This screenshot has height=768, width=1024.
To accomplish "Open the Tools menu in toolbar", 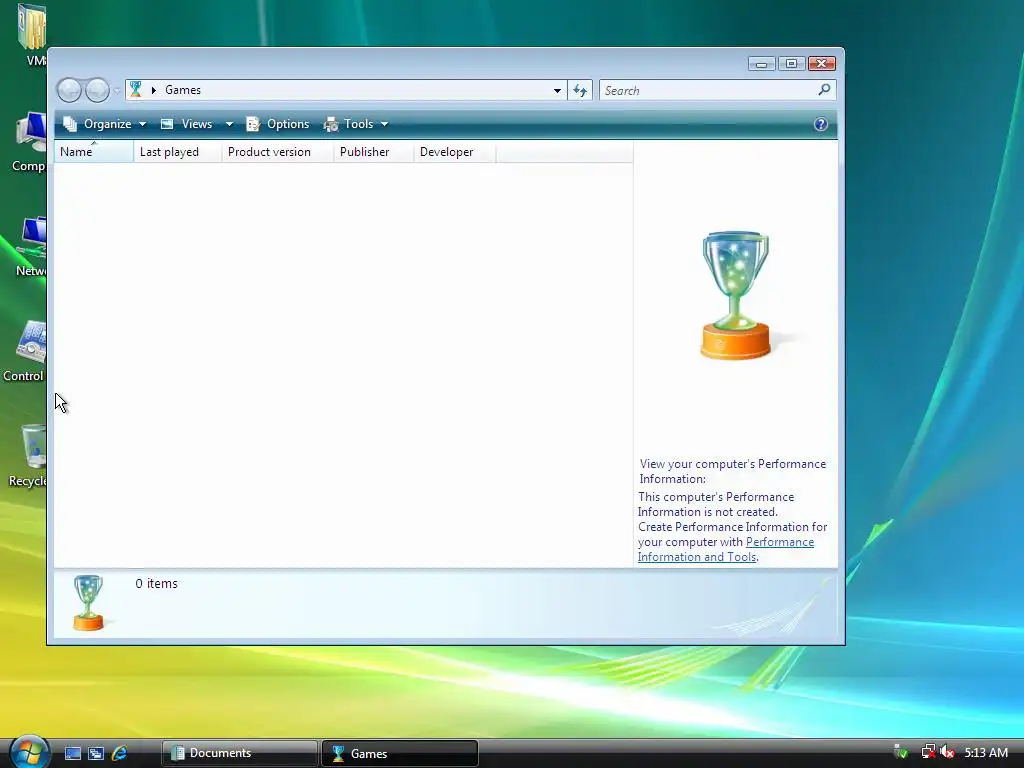I will tap(356, 124).
